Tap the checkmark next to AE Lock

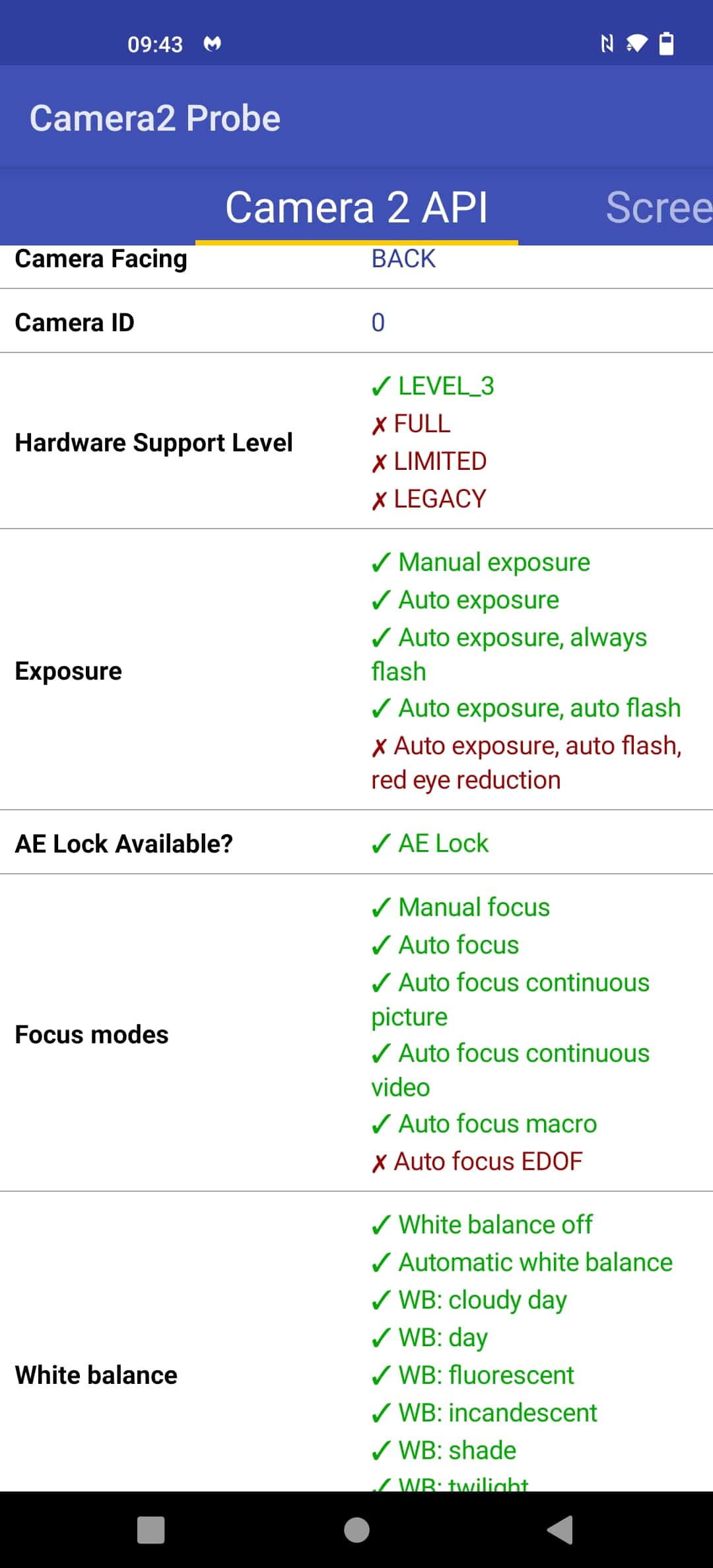point(381,843)
